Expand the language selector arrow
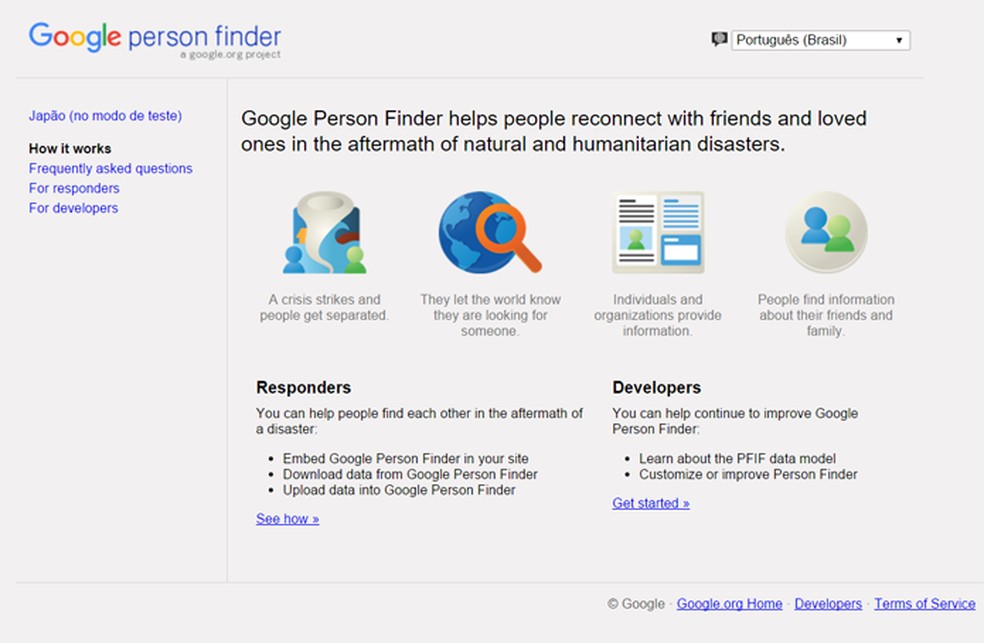Viewport: 984px width, 643px height. [x=901, y=39]
